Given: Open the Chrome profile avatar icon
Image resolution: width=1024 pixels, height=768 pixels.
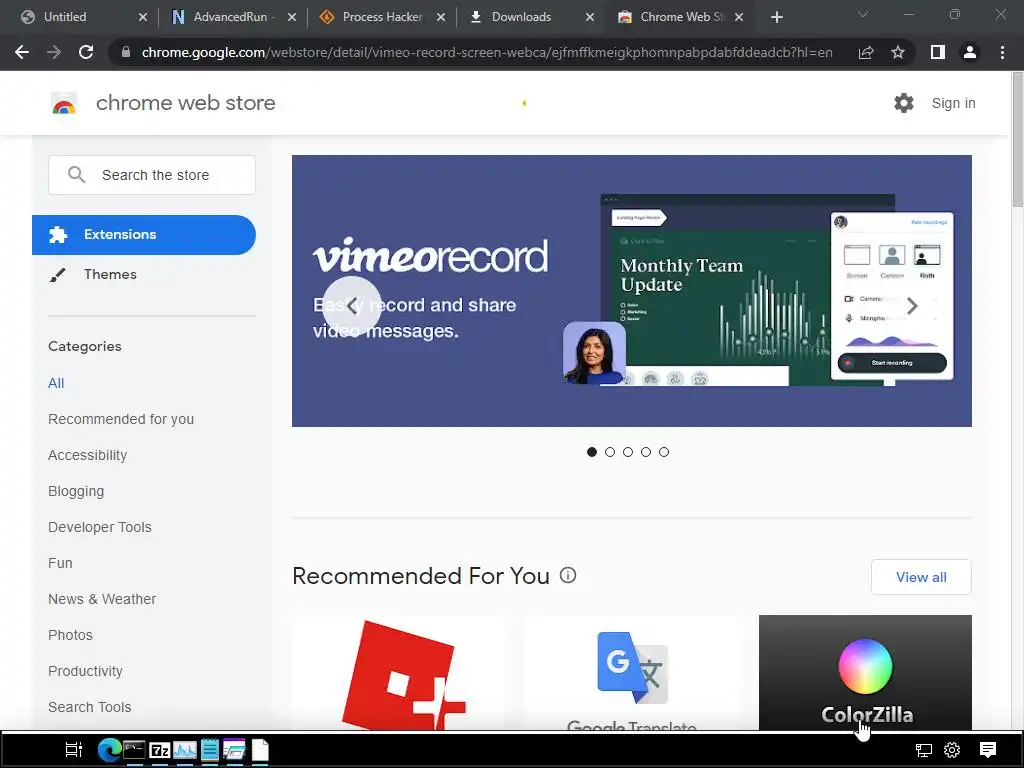Looking at the screenshot, I should (970, 52).
